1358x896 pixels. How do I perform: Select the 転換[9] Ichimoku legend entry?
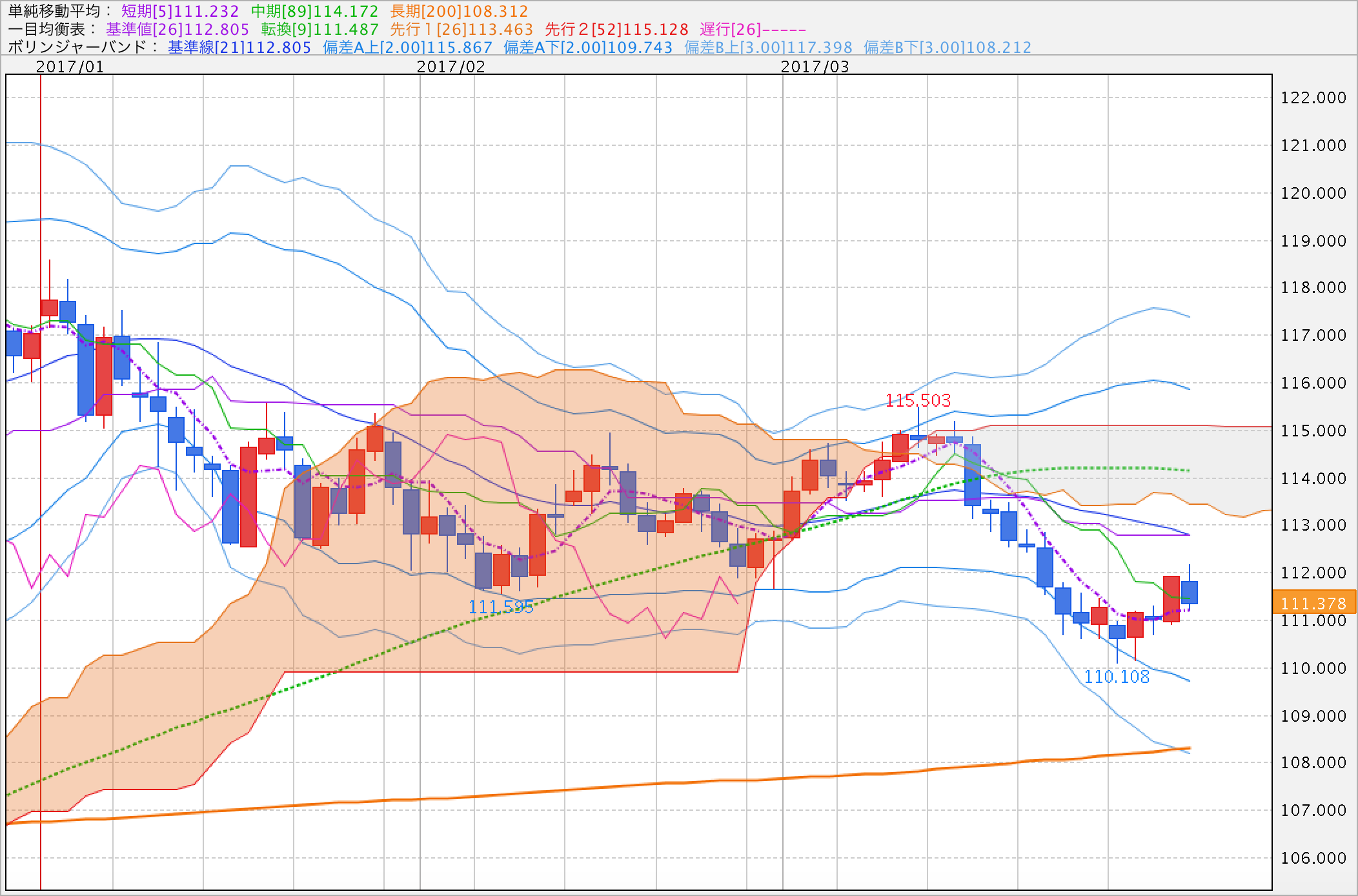click(x=319, y=30)
